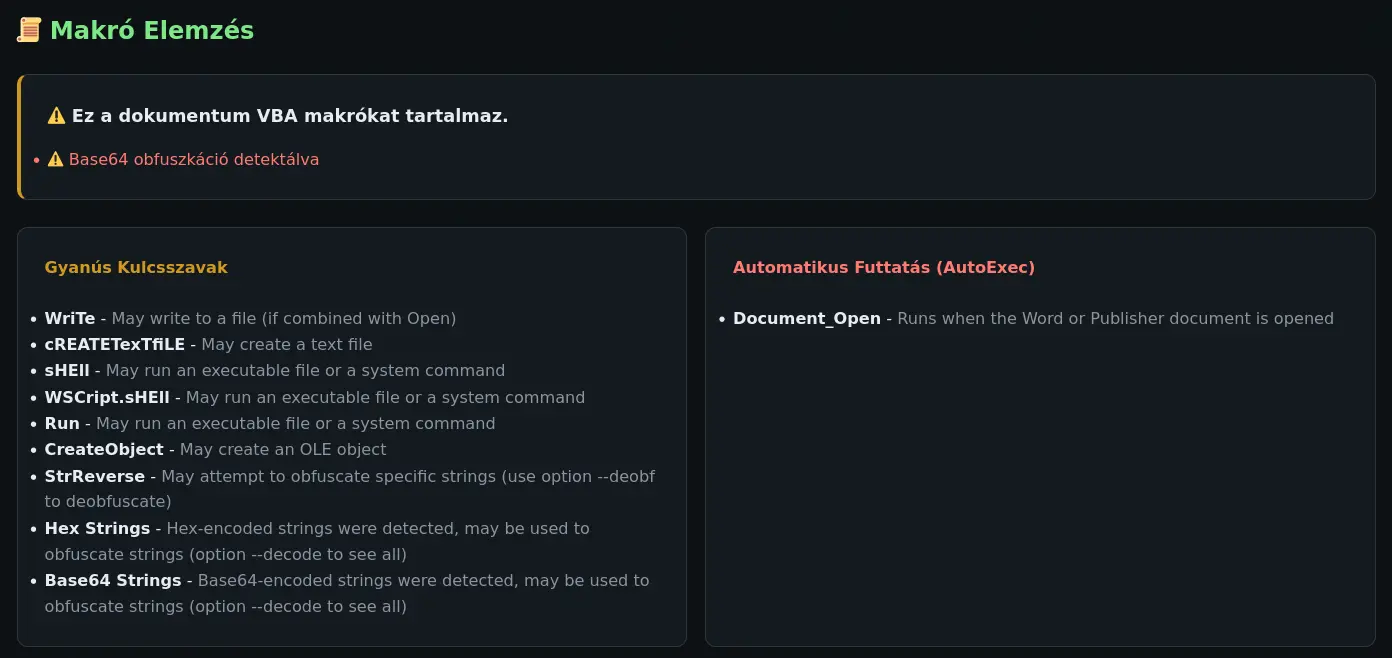1392x658 pixels.
Task: Click the Document_Open description text
Action: point(1115,319)
